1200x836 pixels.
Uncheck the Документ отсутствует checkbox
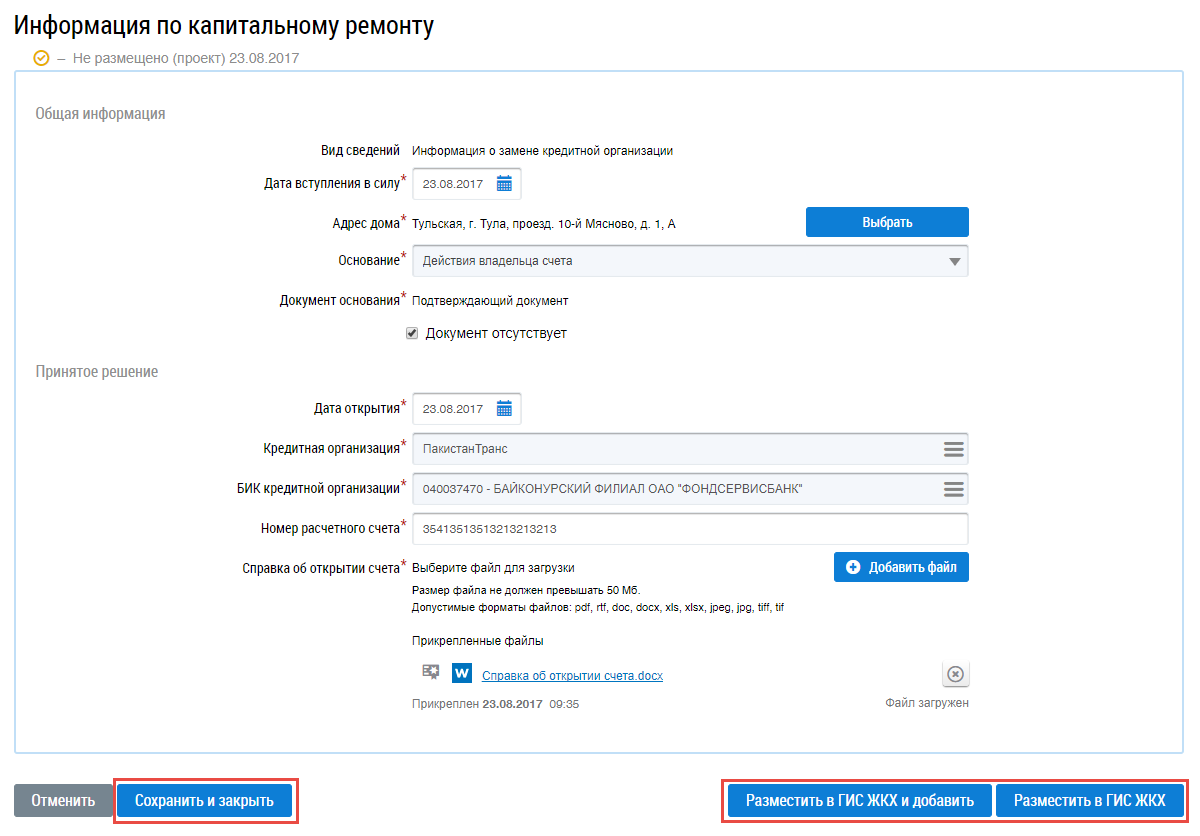click(412, 334)
